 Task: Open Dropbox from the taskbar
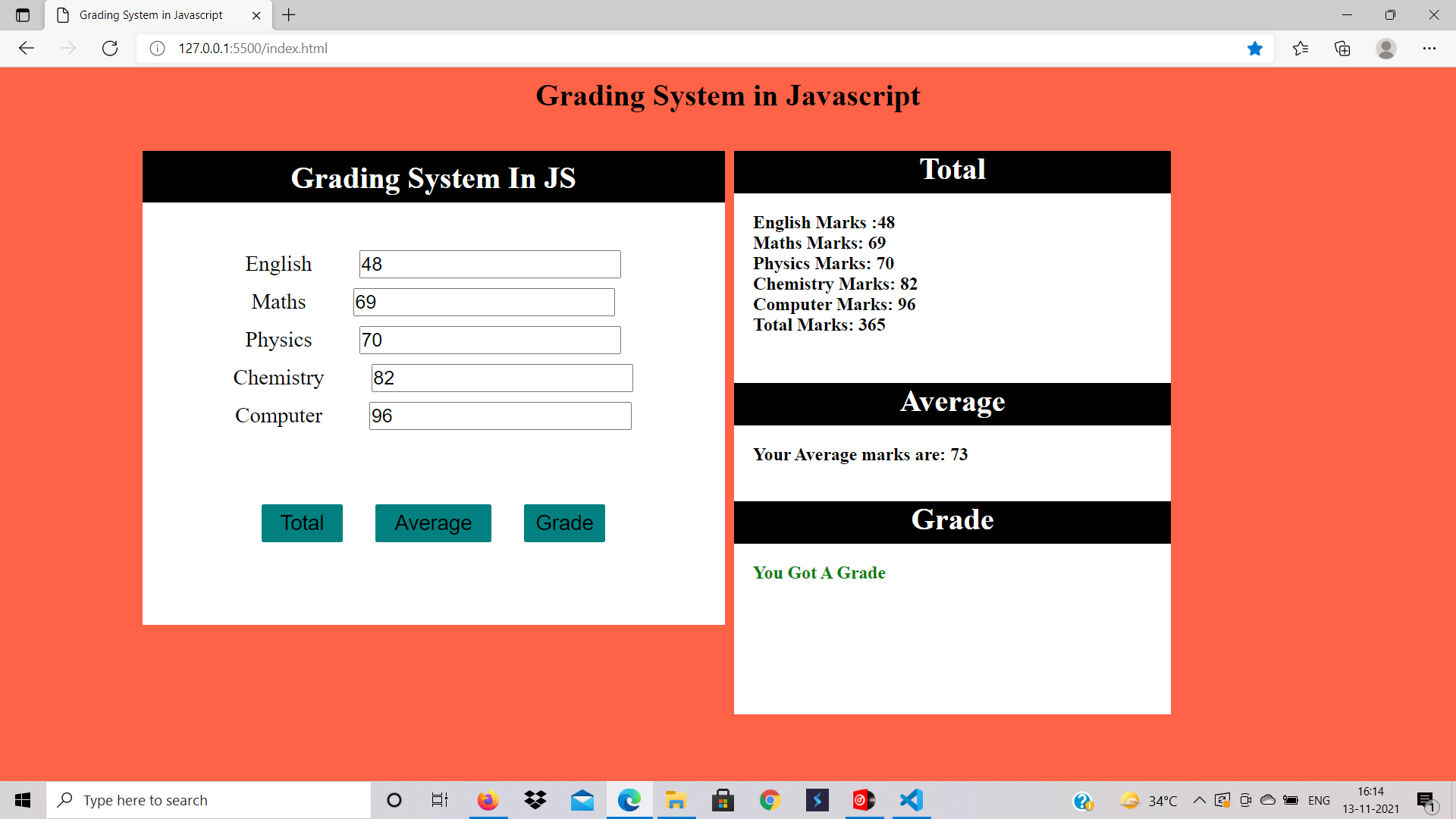click(535, 800)
